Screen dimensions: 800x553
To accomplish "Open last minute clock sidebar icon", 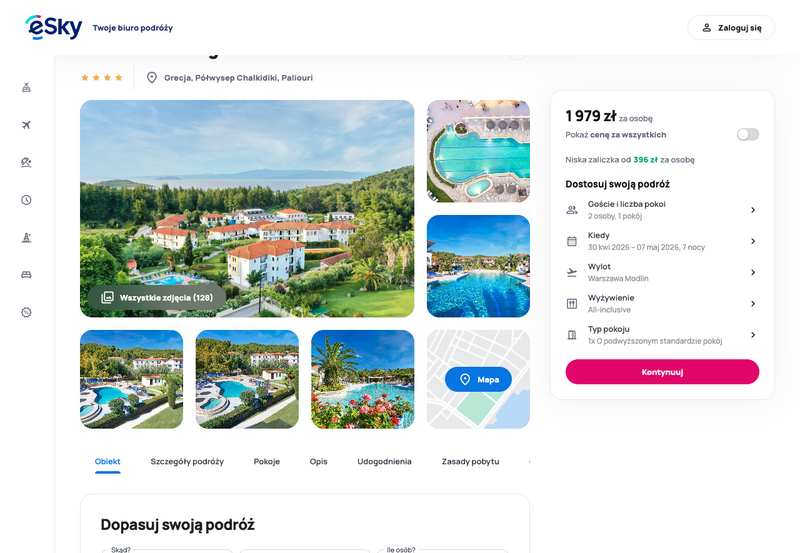I will click(27, 200).
